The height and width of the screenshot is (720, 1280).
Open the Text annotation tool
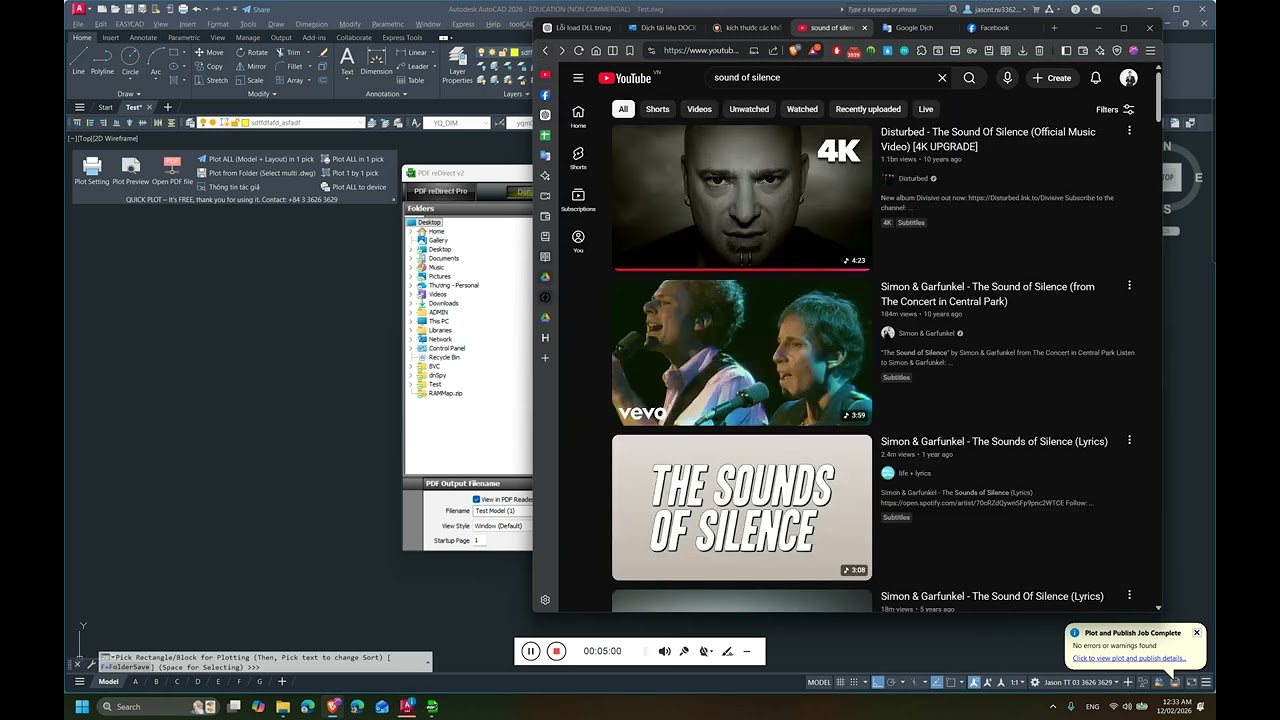pyautogui.click(x=347, y=61)
